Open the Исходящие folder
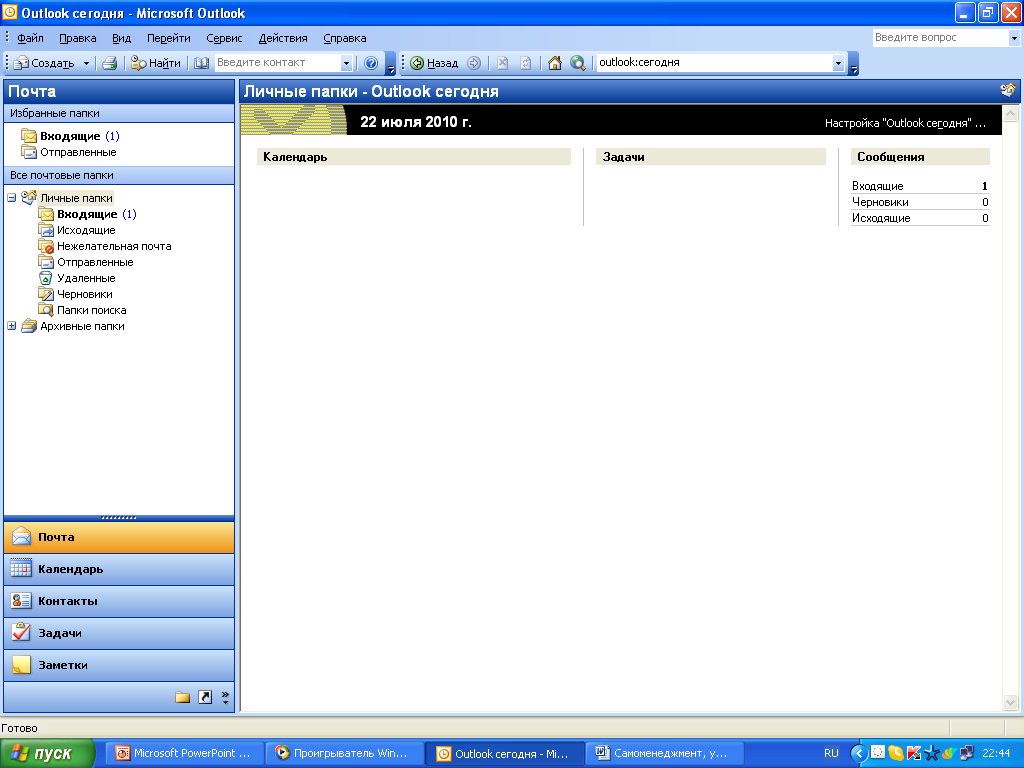Viewport: 1024px width, 768px height. 76,231
